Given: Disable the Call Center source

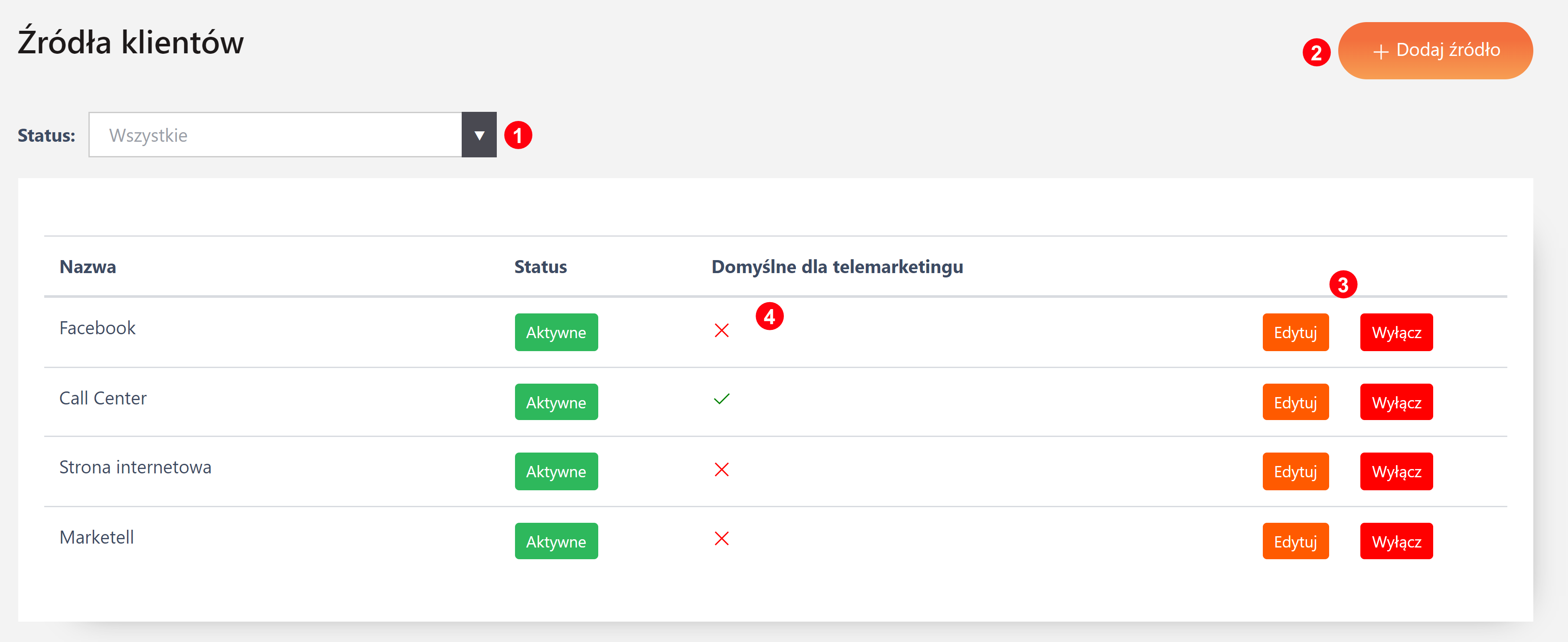Looking at the screenshot, I should (x=1396, y=402).
